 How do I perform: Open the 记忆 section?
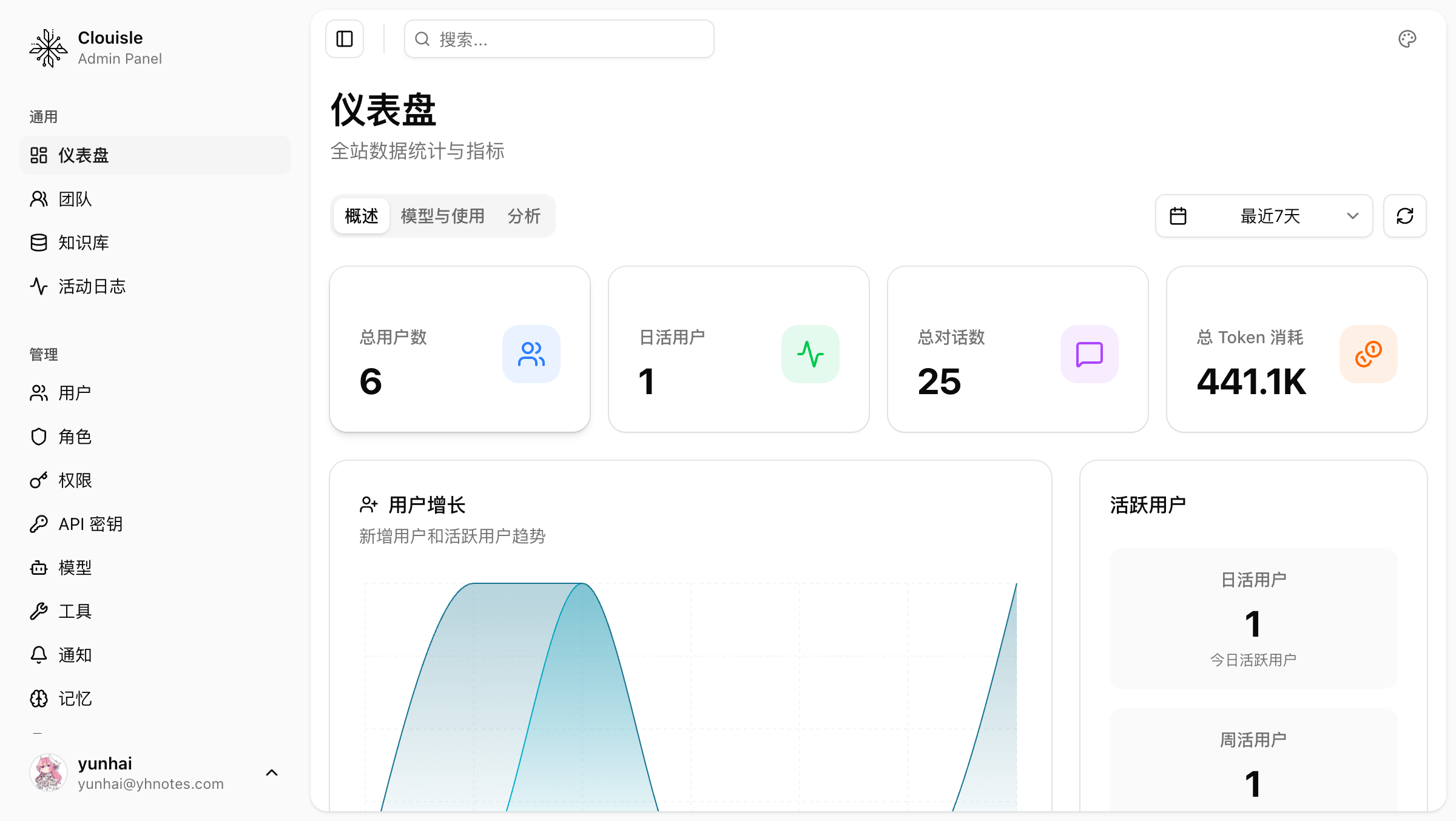pyautogui.click(x=75, y=699)
